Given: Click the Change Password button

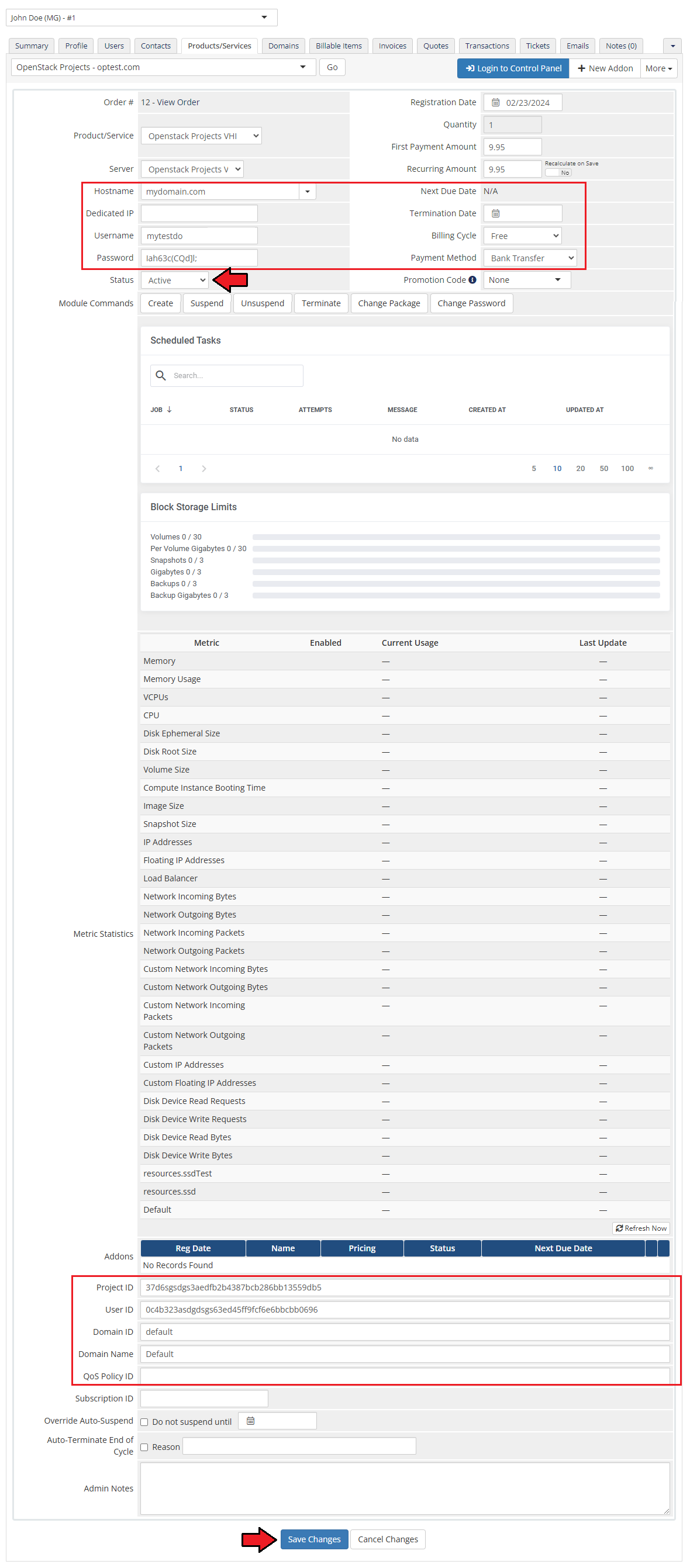Looking at the screenshot, I should click(471, 303).
